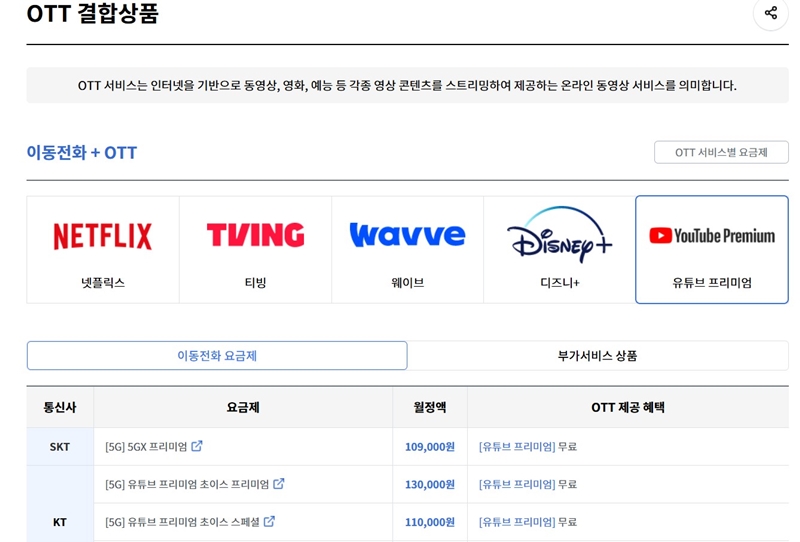
Task: Select the TVING logo card
Action: [255, 250]
